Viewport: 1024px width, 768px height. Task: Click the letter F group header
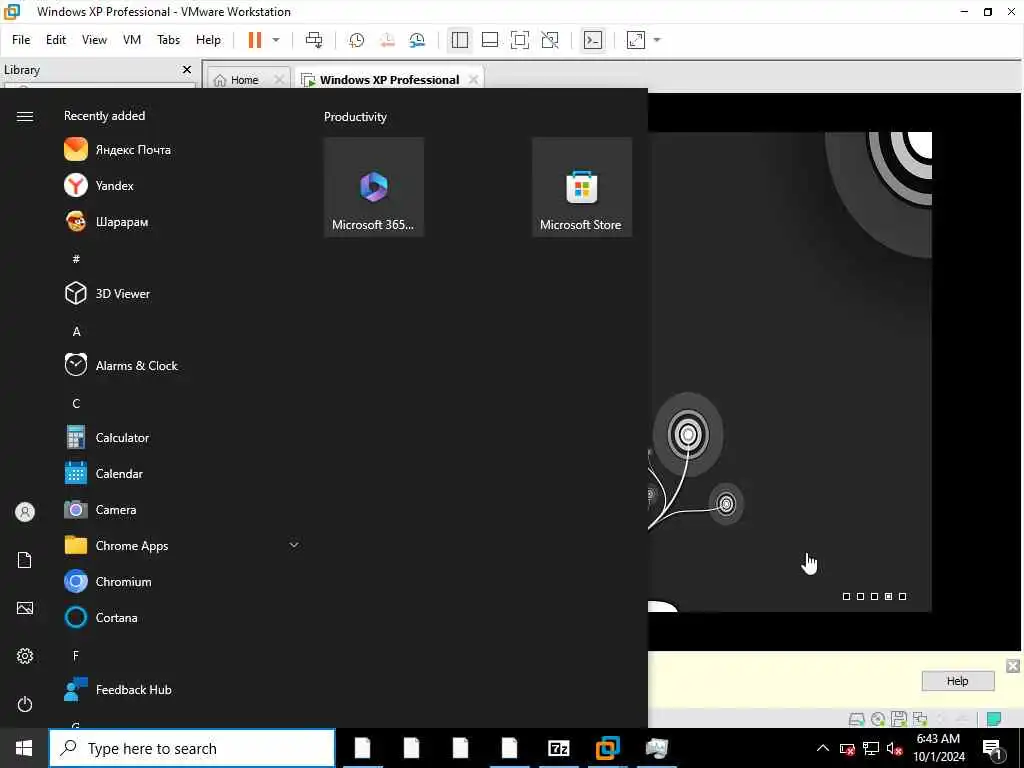[x=76, y=655]
